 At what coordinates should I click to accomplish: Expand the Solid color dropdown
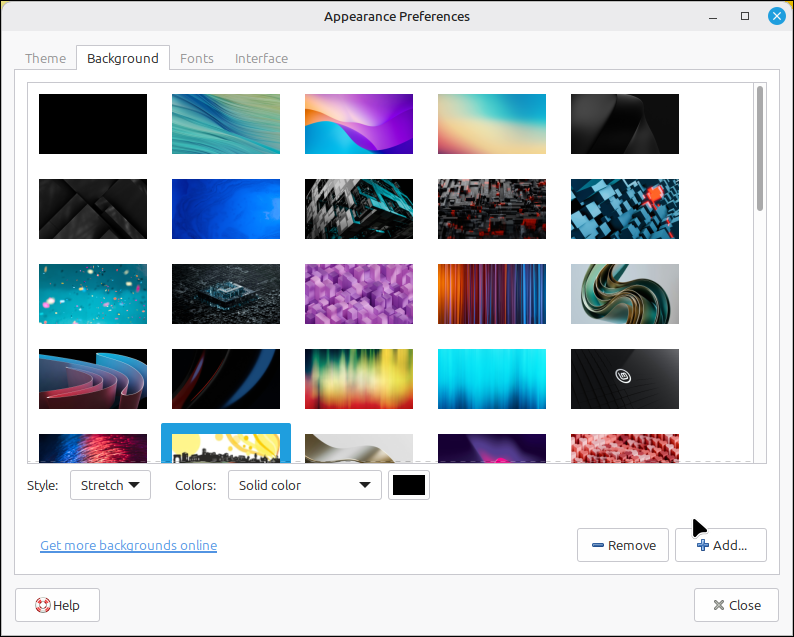[x=305, y=486]
